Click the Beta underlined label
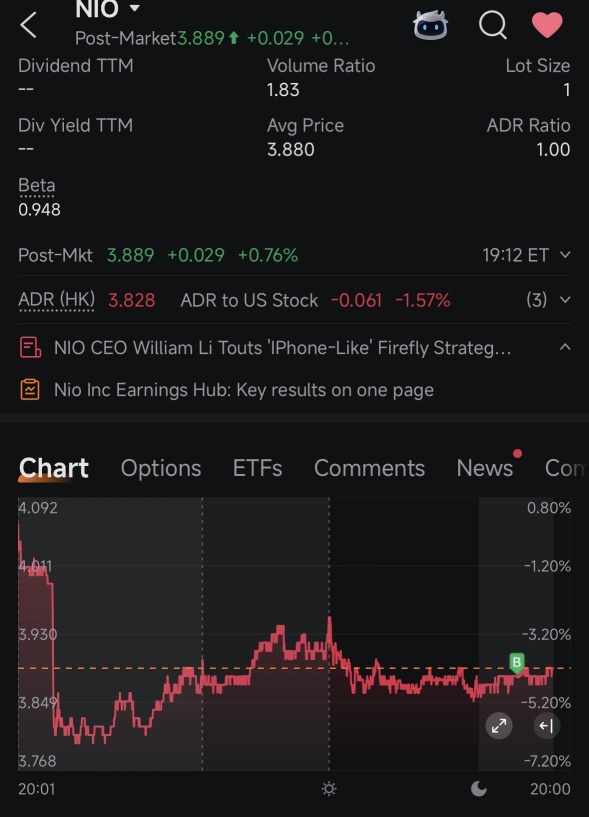 point(36,186)
